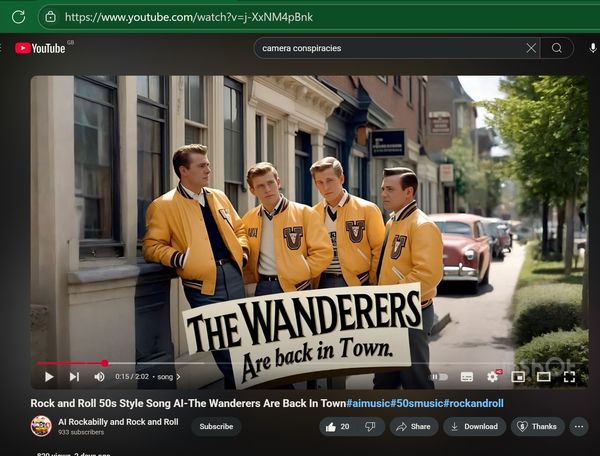The width and height of the screenshot is (600, 456).
Task: Open the #rockandroll hashtag link
Action: [474, 403]
